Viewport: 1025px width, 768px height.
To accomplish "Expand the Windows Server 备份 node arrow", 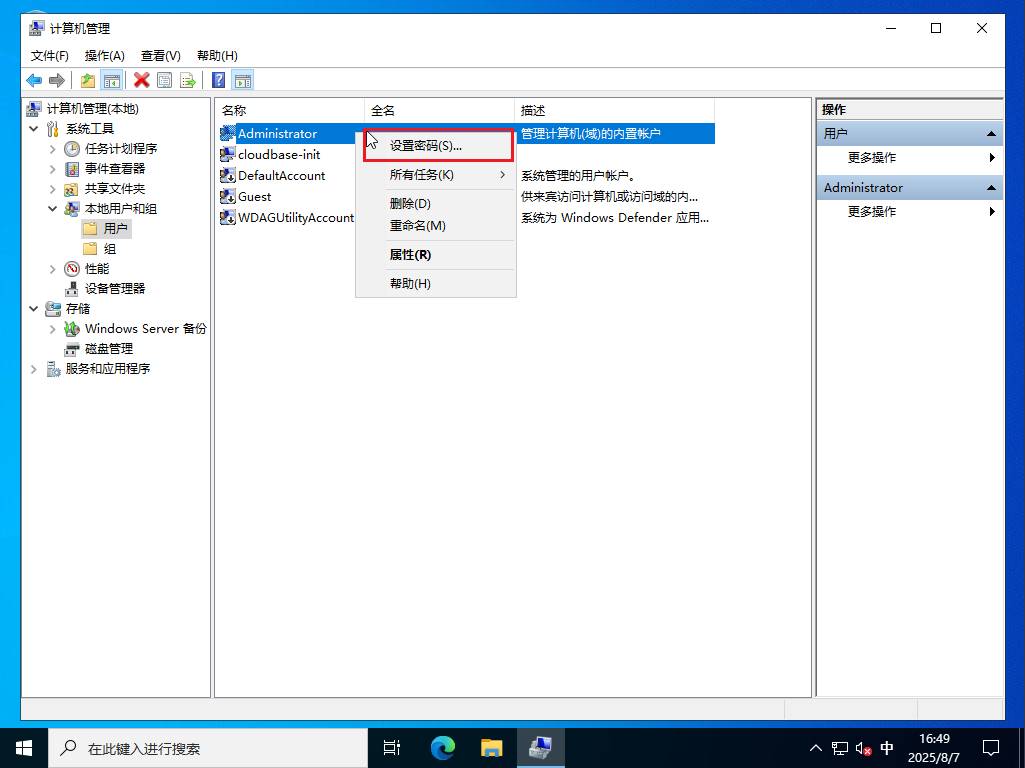I will click(x=52, y=329).
